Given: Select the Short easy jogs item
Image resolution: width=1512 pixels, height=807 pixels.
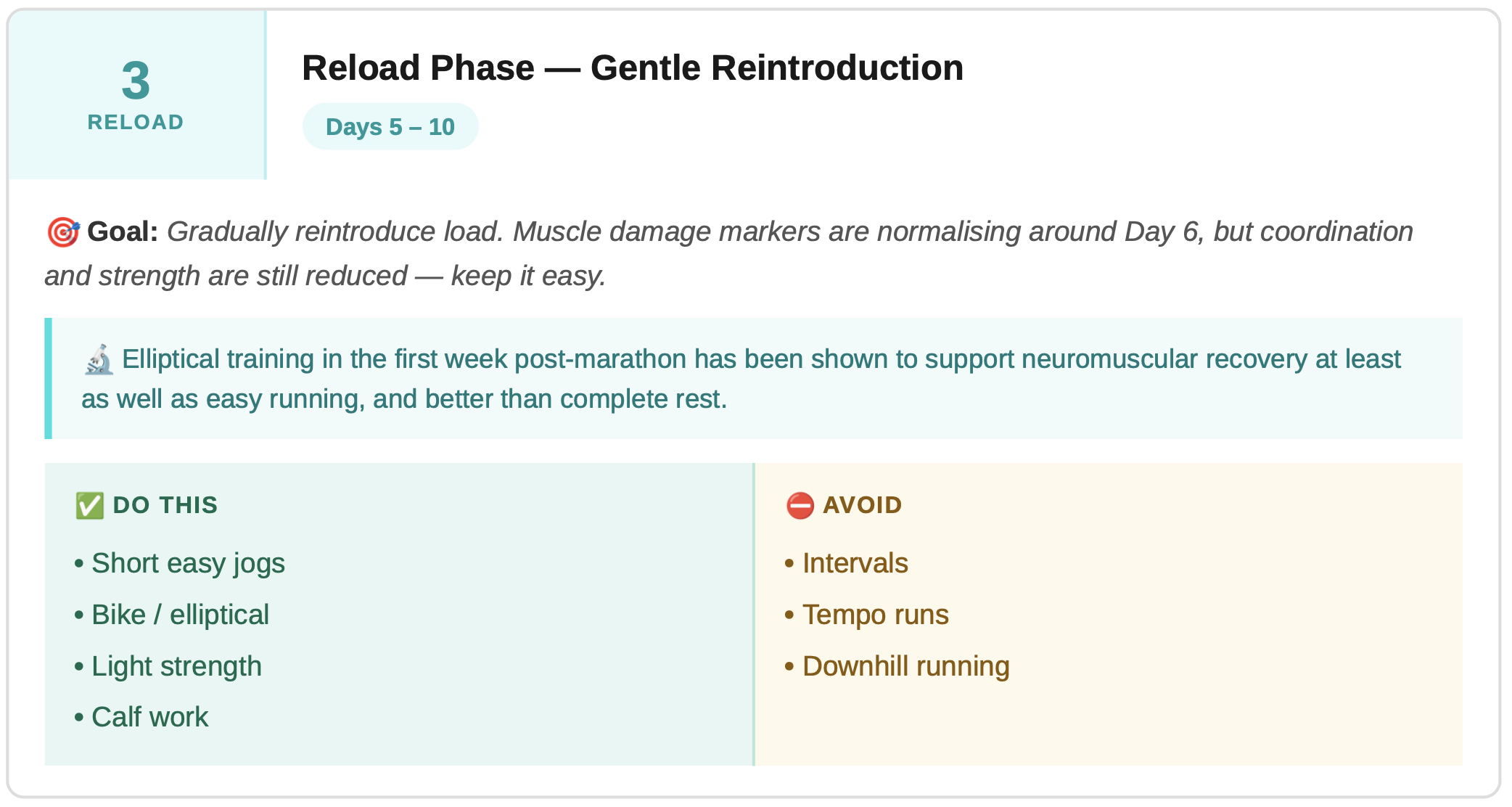Looking at the screenshot, I should pos(188,564).
